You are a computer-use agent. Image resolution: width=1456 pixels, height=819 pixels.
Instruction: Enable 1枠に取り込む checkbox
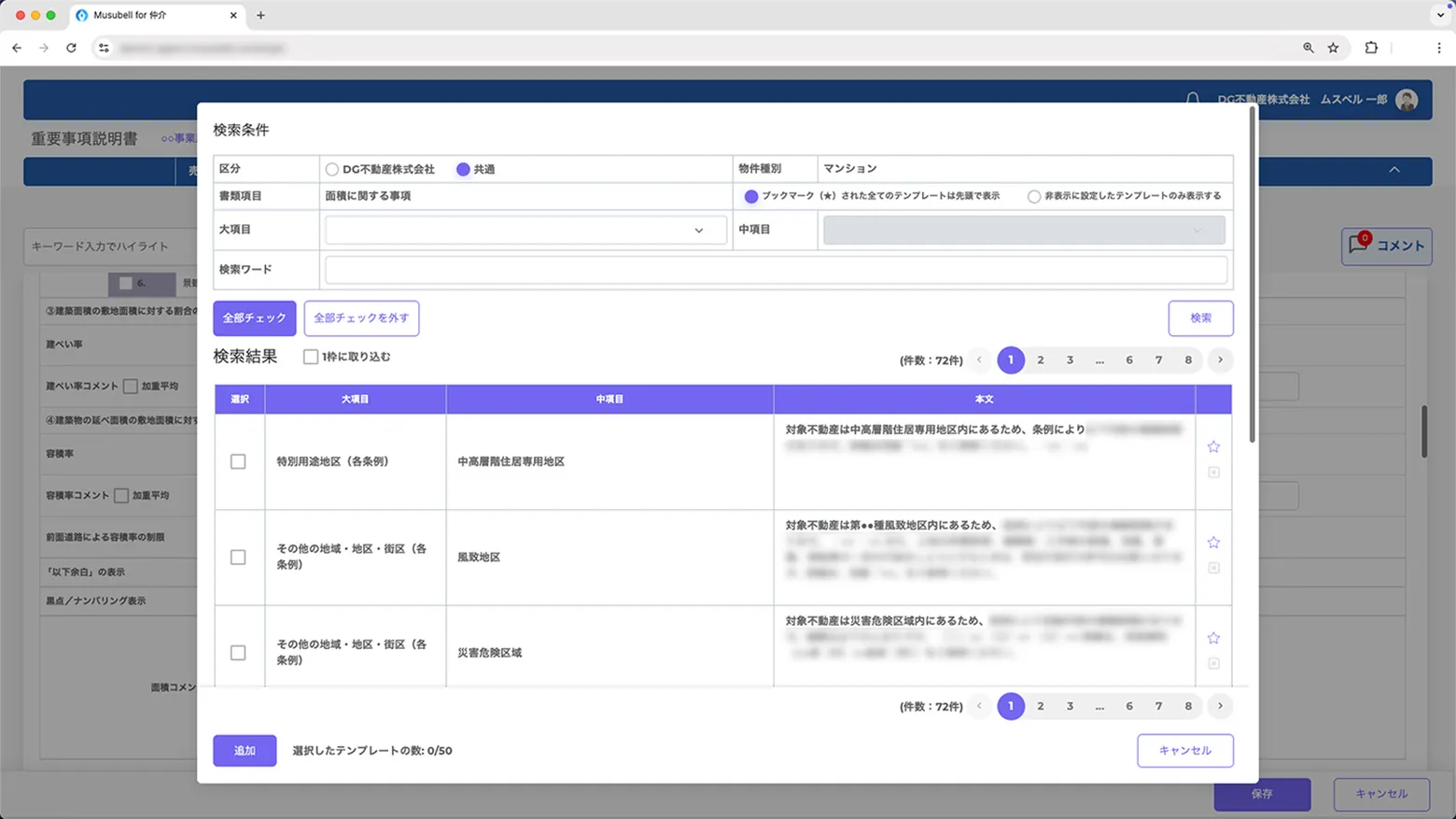pyautogui.click(x=311, y=357)
